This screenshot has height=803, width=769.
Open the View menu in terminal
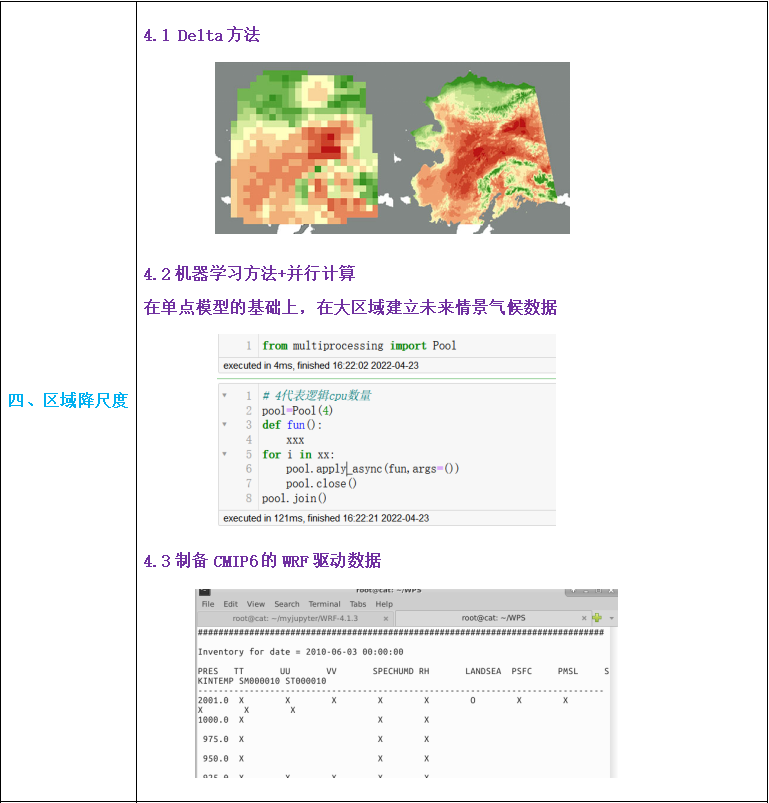(x=255, y=604)
